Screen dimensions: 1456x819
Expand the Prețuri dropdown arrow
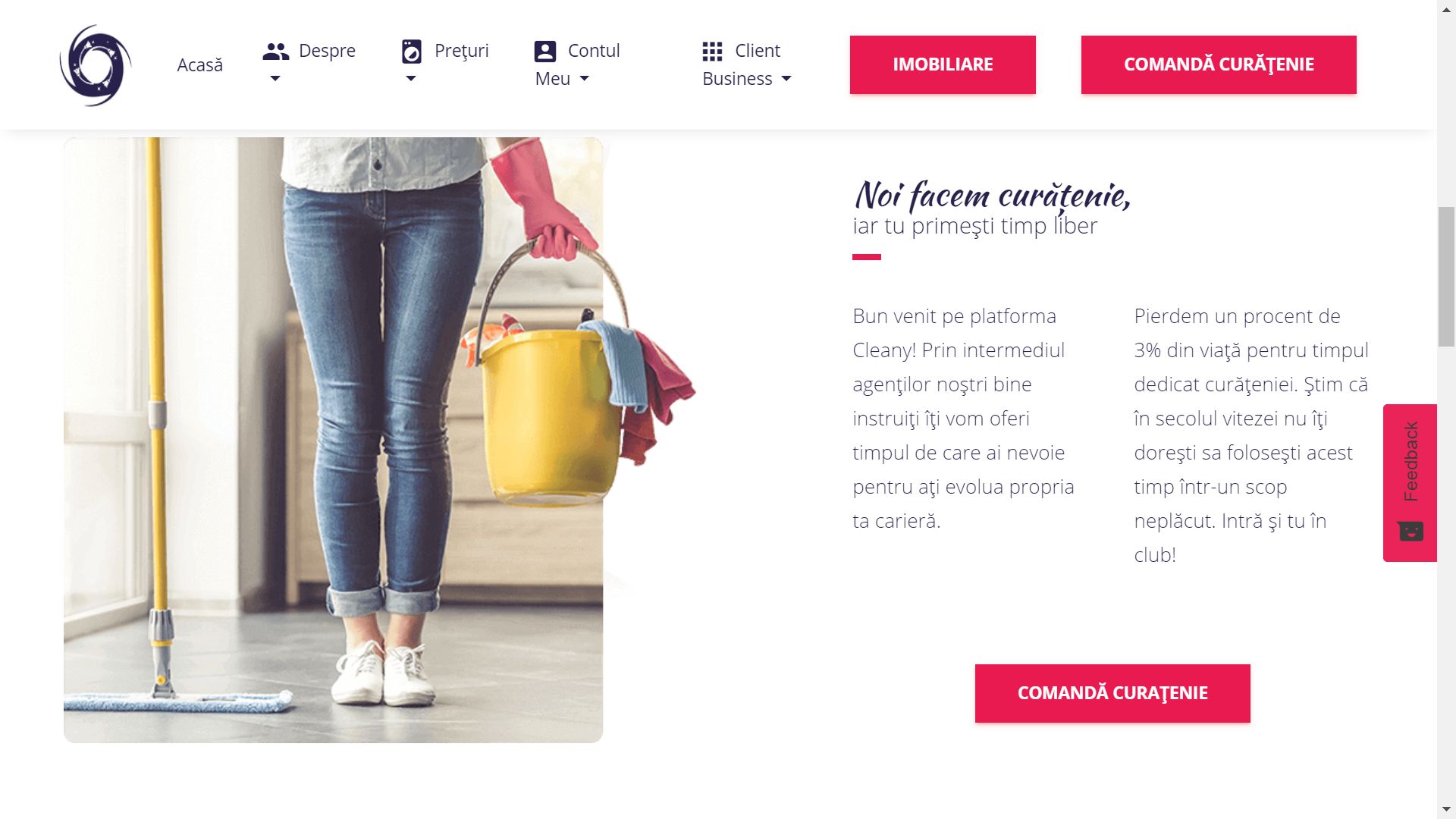coord(411,79)
